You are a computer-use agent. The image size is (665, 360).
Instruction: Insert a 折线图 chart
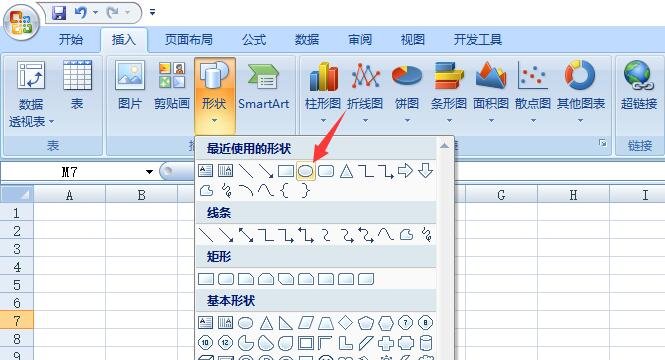point(365,92)
